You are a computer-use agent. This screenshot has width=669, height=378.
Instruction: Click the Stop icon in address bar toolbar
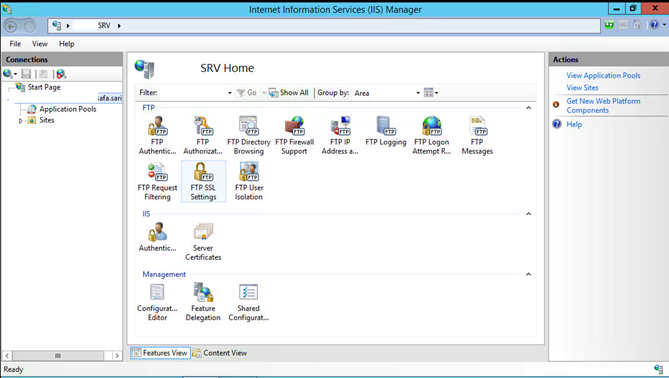coord(623,25)
